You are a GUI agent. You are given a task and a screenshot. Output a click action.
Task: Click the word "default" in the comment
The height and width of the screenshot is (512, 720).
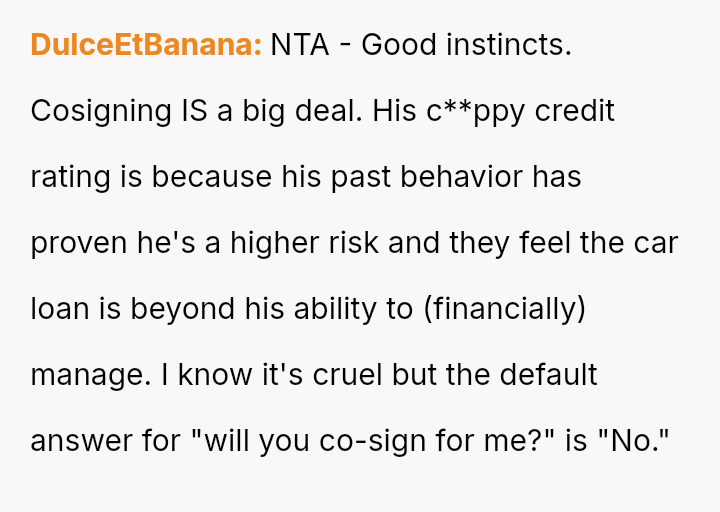pyautogui.click(x=548, y=375)
